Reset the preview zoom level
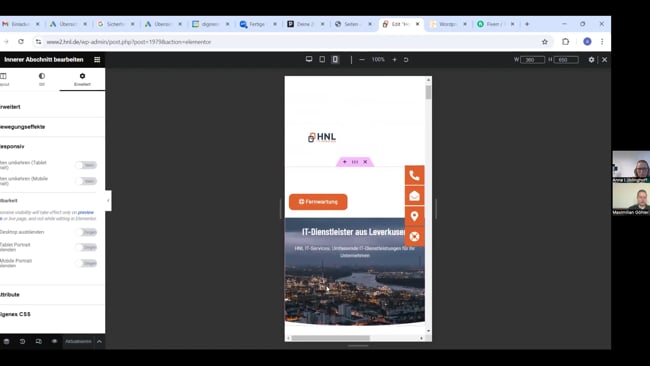Screen dimensions: 650x366 pos(406,60)
